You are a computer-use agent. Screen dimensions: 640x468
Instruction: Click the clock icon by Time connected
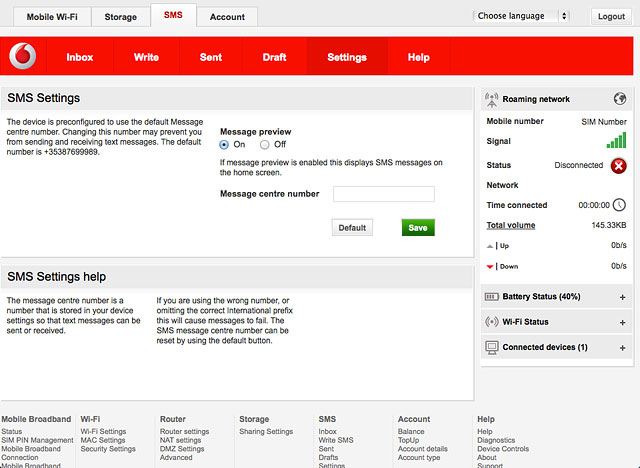pyautogui.click(x=619, y=205)
